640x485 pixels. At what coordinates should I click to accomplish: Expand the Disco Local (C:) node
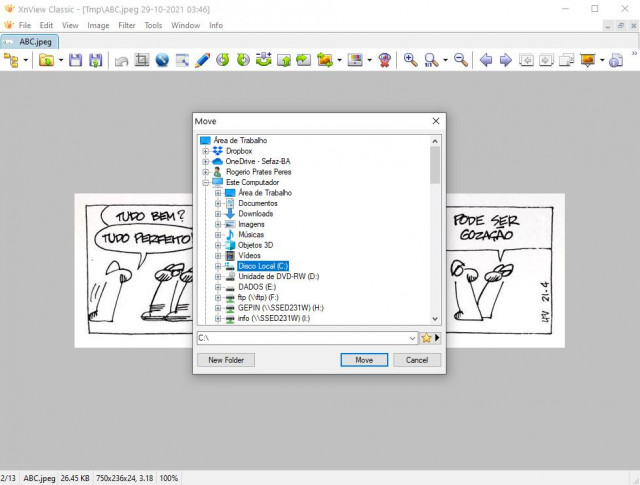coord(218,266)
